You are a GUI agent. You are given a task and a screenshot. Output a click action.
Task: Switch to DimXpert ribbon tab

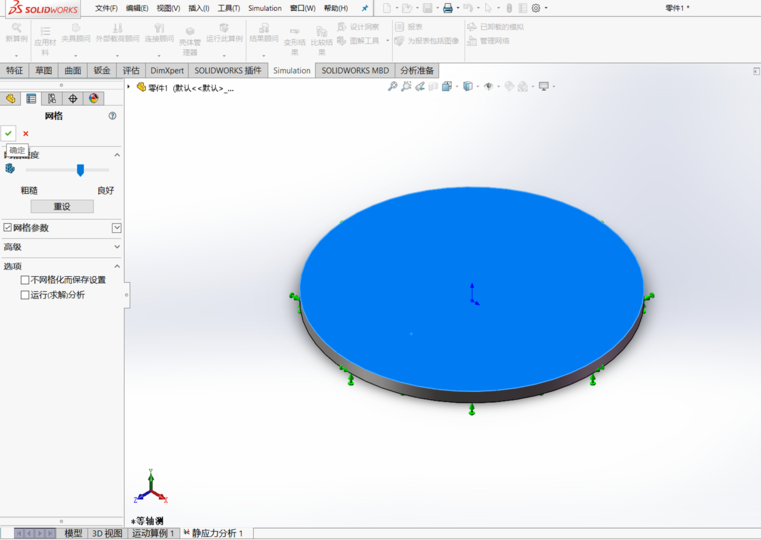coord(167,70)
